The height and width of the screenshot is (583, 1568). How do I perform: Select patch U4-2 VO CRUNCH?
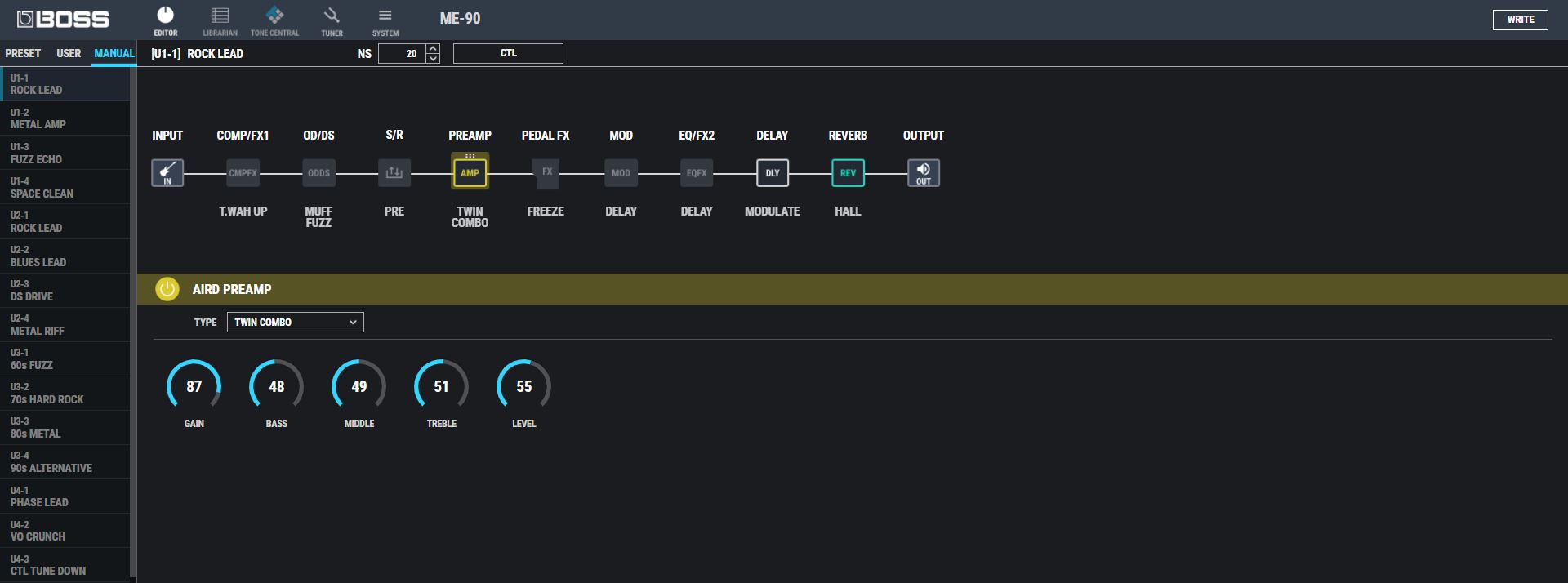[x=65, y=530]
